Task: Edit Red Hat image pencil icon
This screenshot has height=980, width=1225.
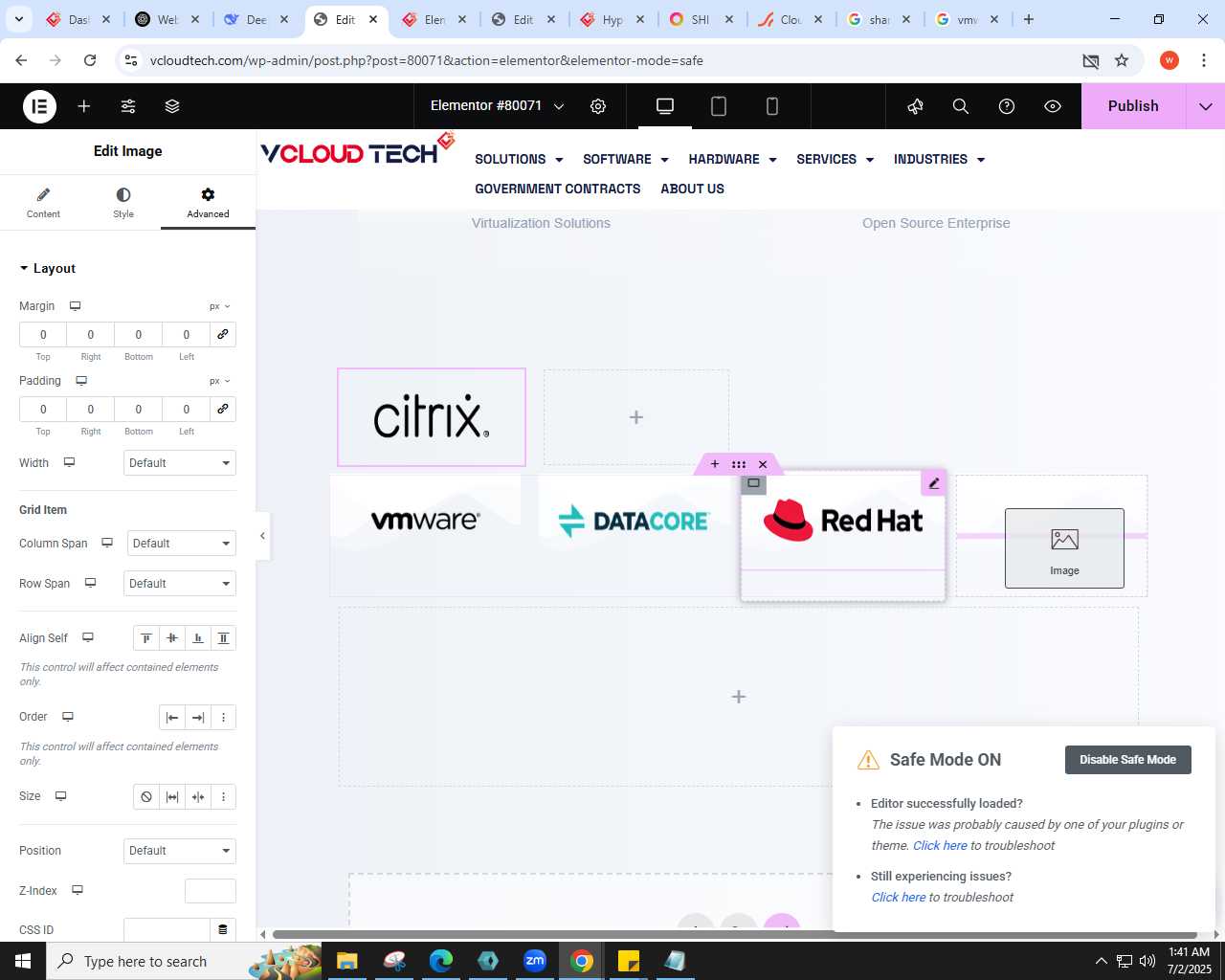Action: coord(934,483)
